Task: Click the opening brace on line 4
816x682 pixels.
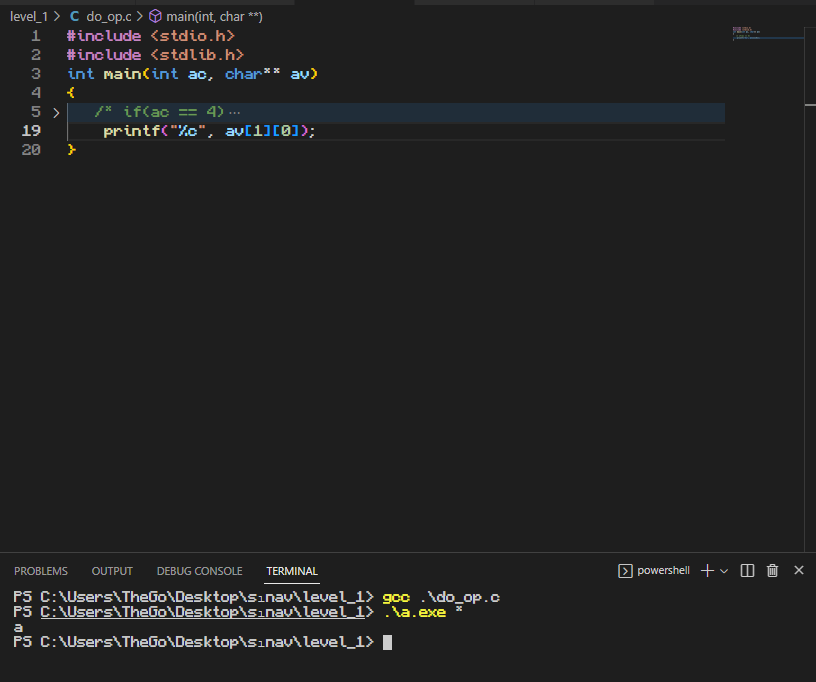Action: pyautogui.click(x=71, y=93)
